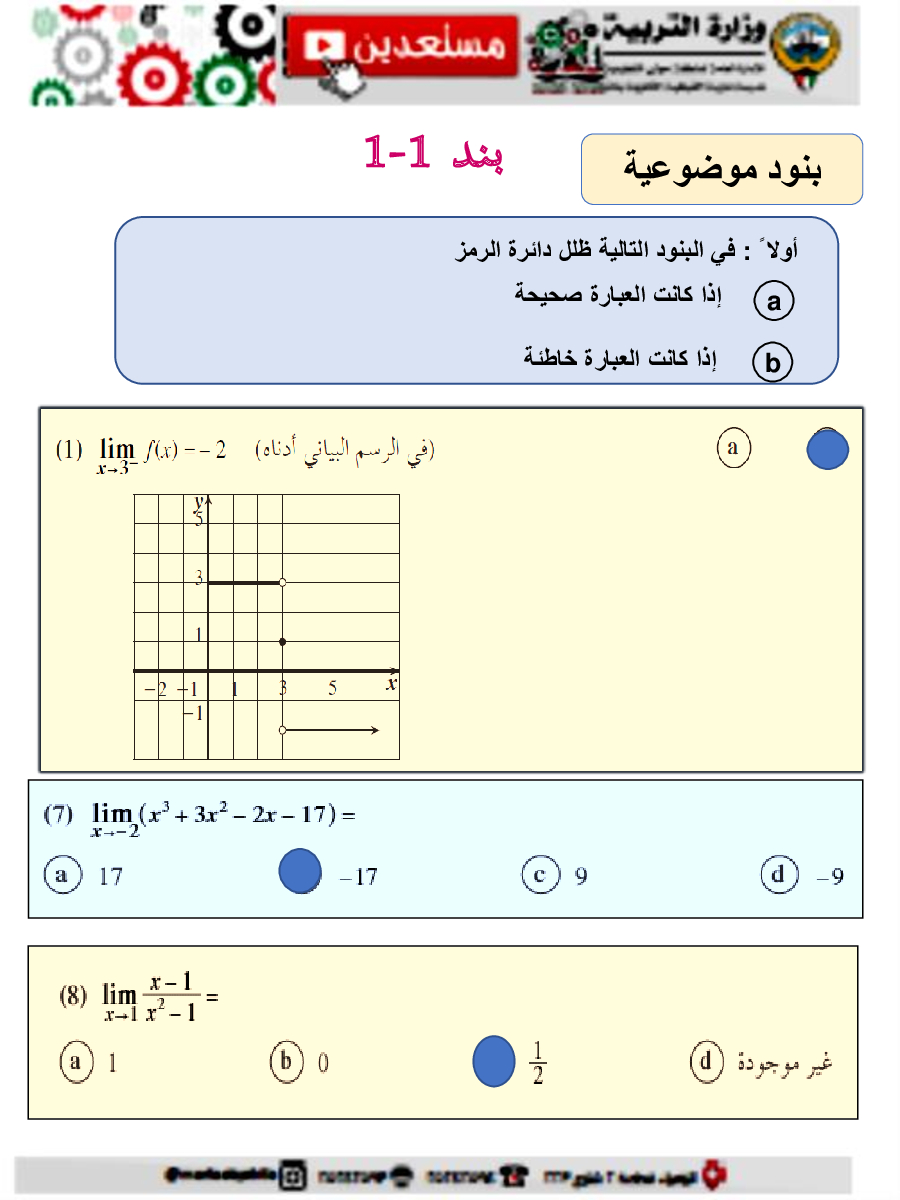
Task: Click the function graph in question 1
Action: click(266, 626)
